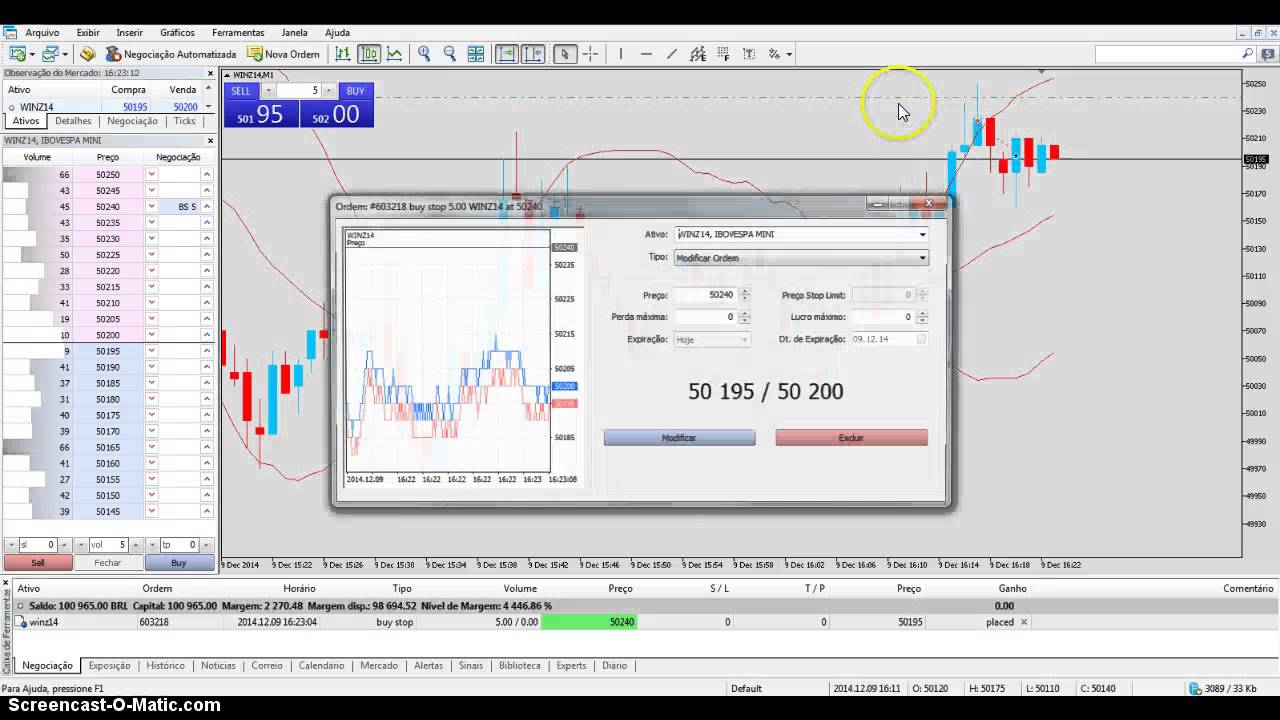Open the Arquivo menu
1280x720 pixels.
[42, 33]
